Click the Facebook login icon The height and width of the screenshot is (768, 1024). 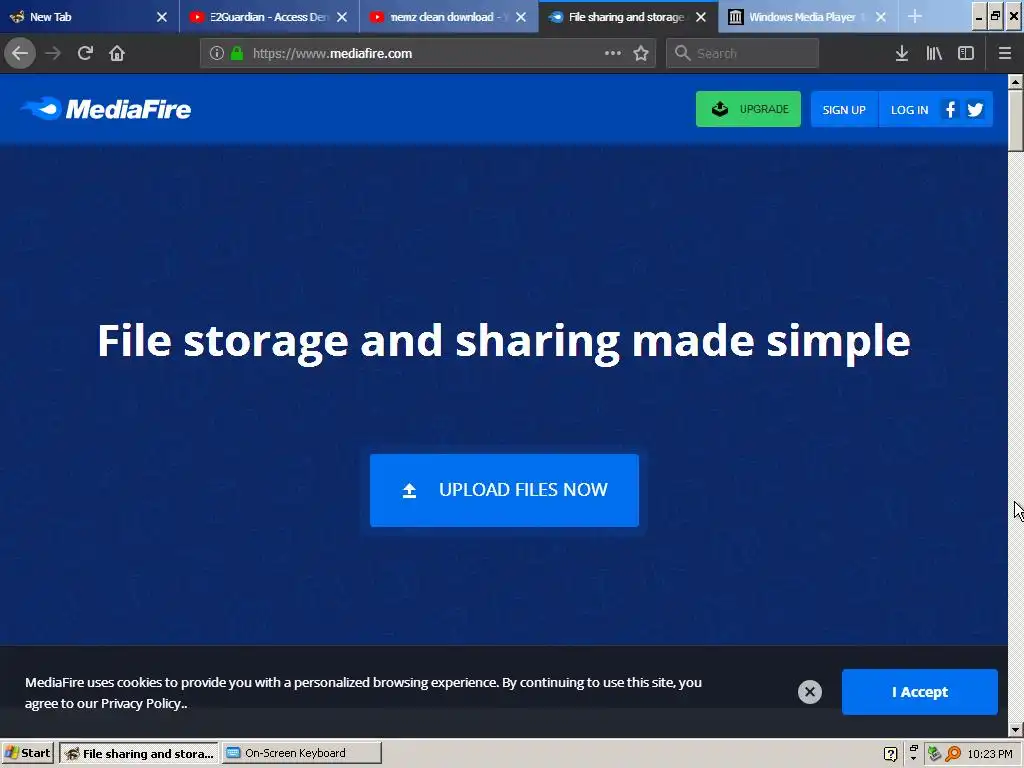click(x=950, y=109)
